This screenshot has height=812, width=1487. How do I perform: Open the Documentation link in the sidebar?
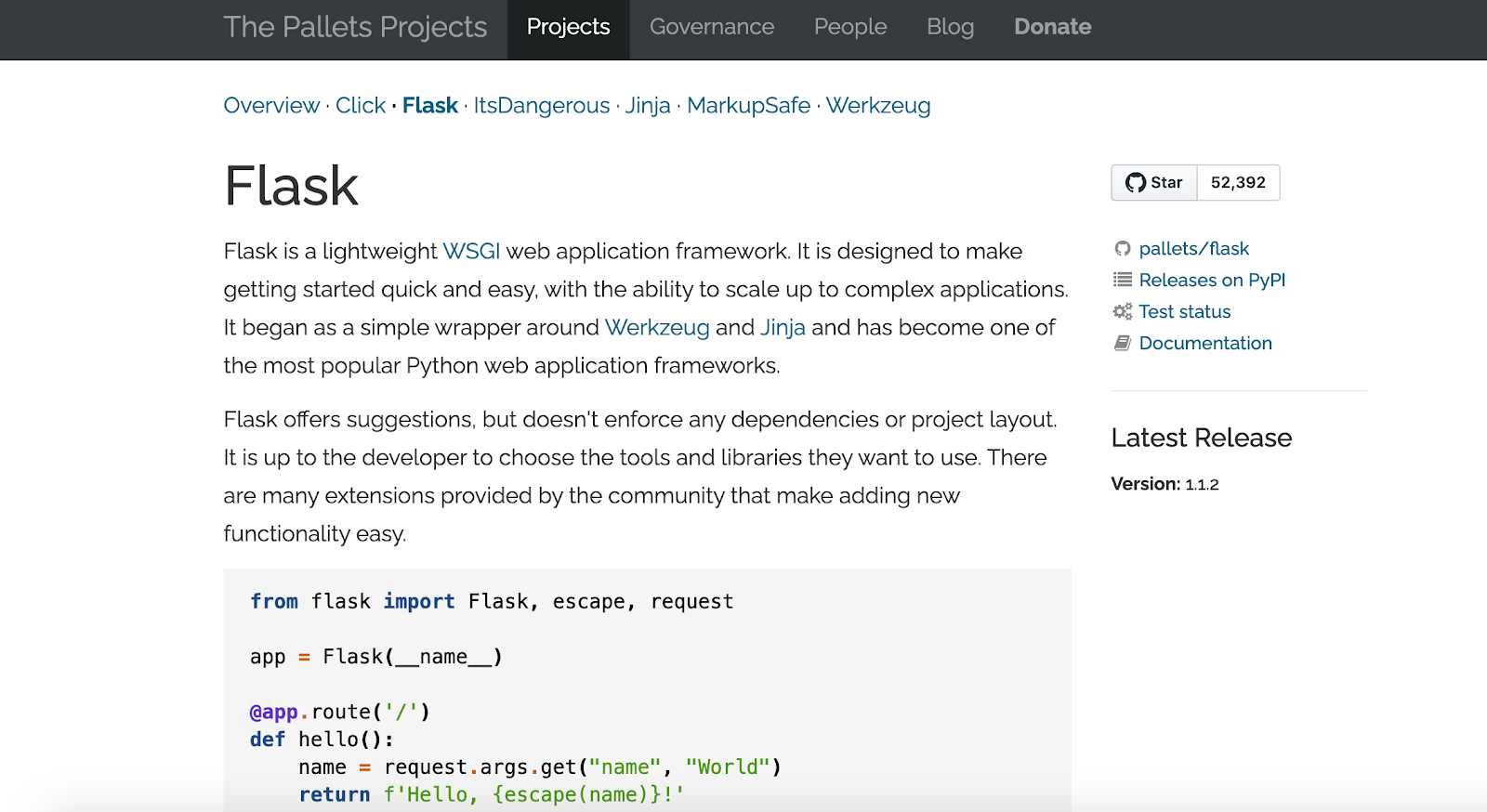[1205, 343]
